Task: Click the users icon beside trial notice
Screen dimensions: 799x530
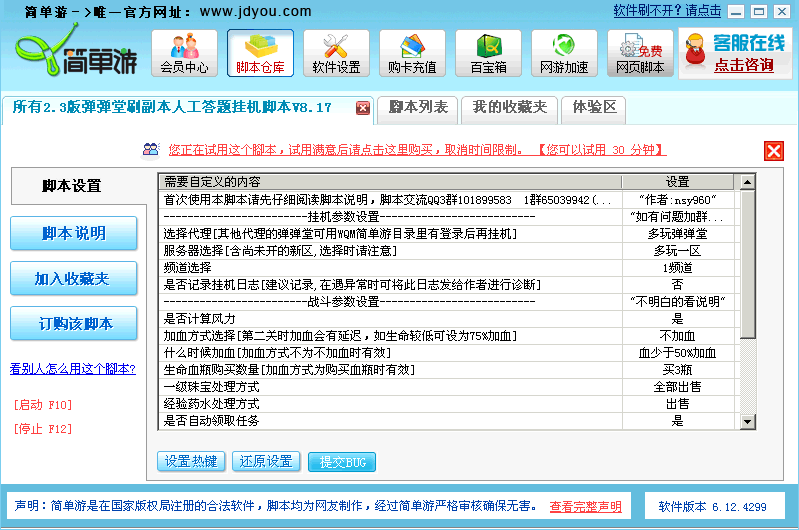Action: coord(150,150)
